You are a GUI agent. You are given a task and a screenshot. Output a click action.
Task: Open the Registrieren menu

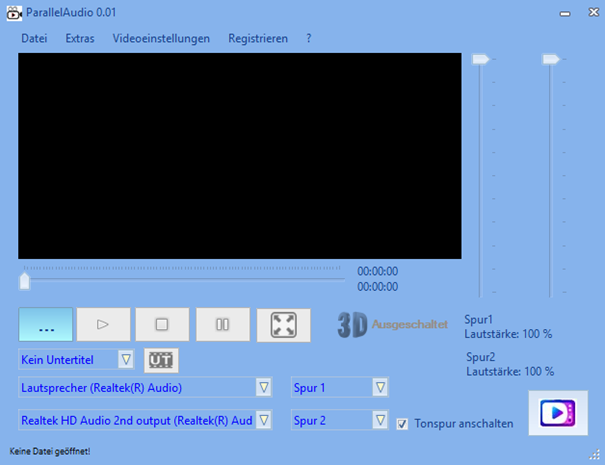(x=258, y=39)
